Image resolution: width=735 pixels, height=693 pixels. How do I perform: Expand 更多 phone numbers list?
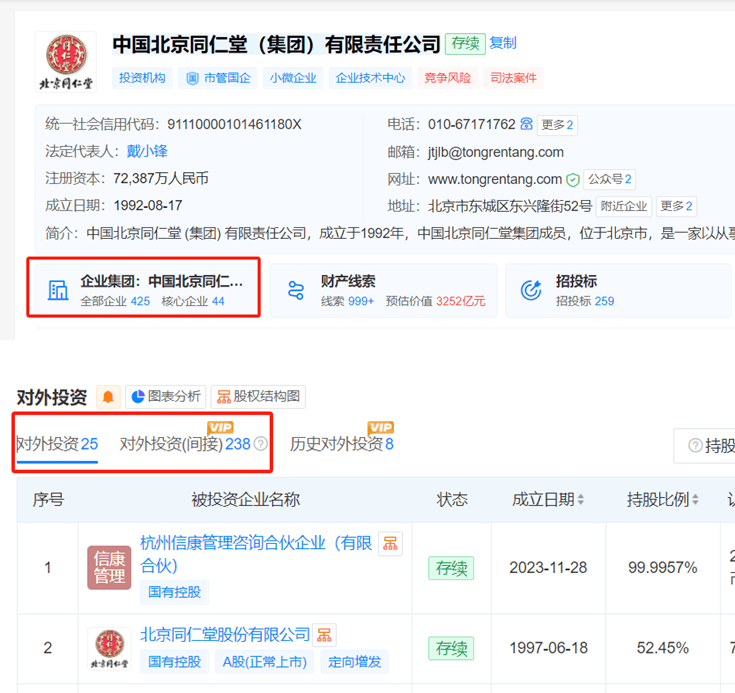[557, 125]
